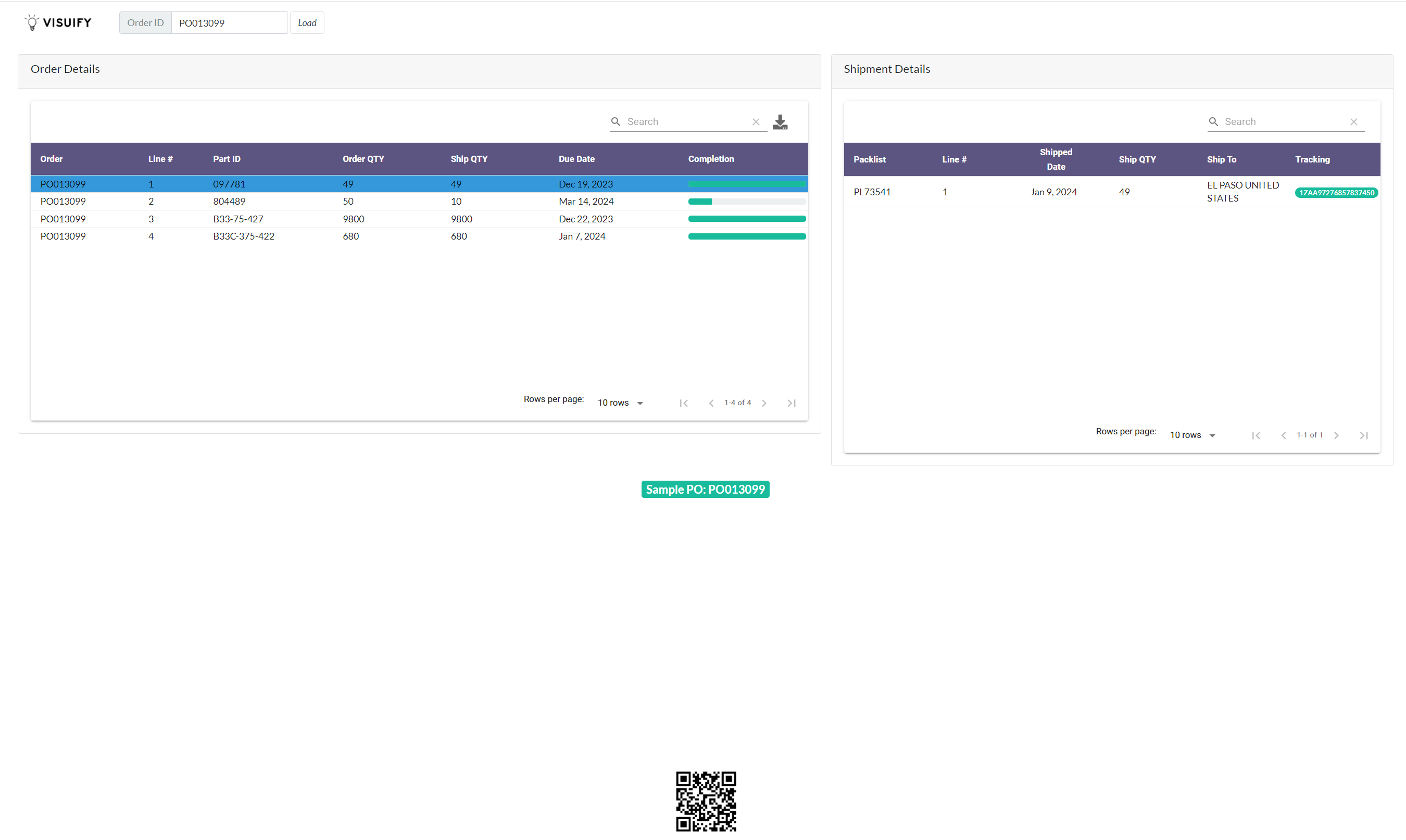Click the 9800 order quantity cell
The width and height of the screenshot is (1406, 840).
coord(353,219)
